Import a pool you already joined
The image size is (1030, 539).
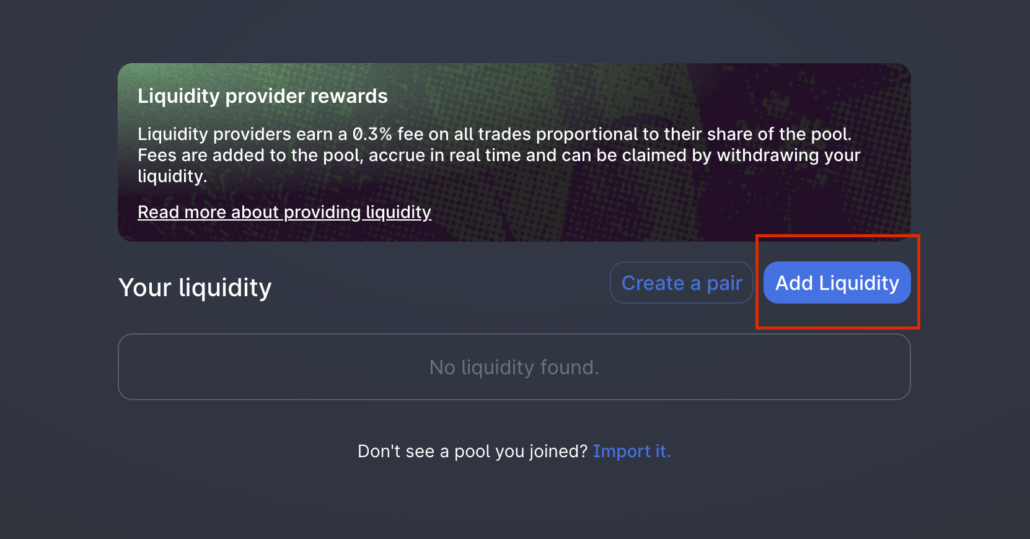click(631, 451)
